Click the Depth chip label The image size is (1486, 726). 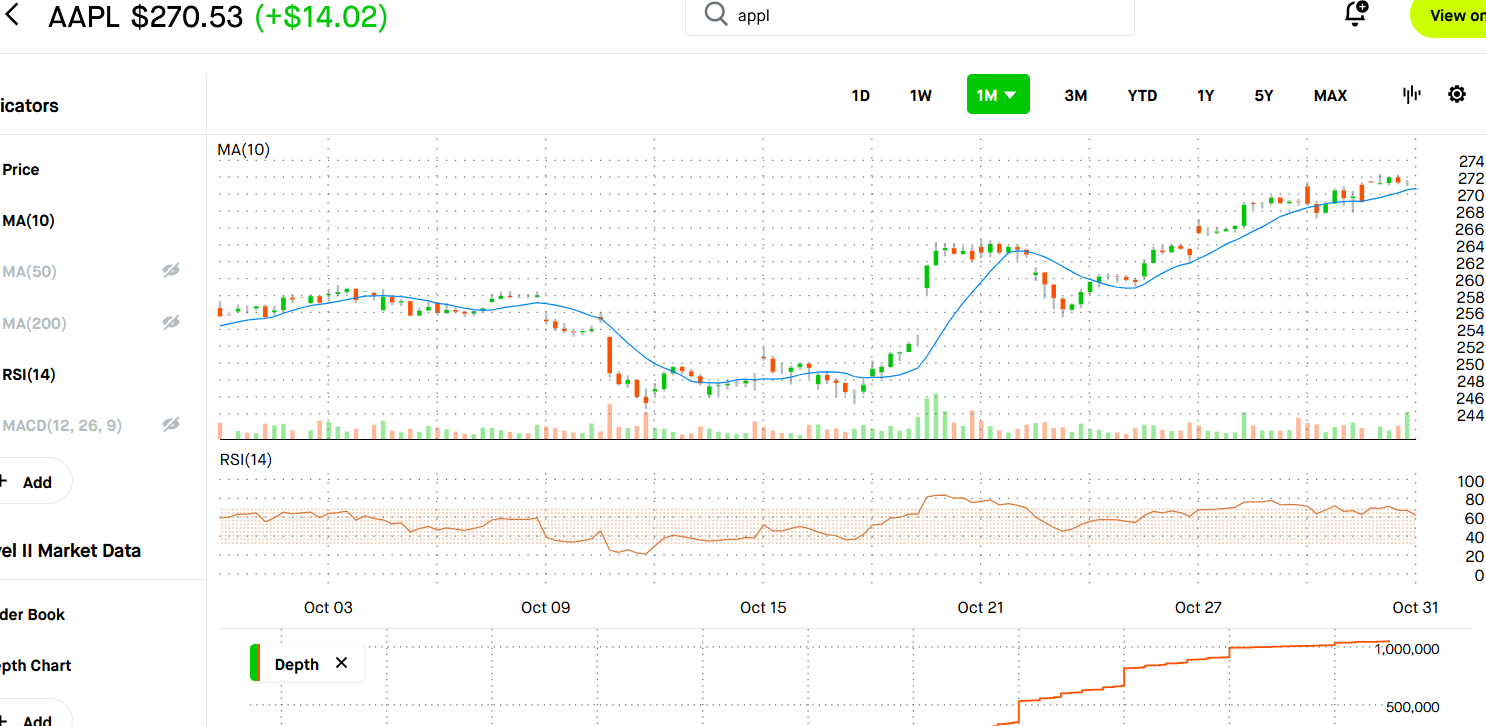click(x=297, y=664)
